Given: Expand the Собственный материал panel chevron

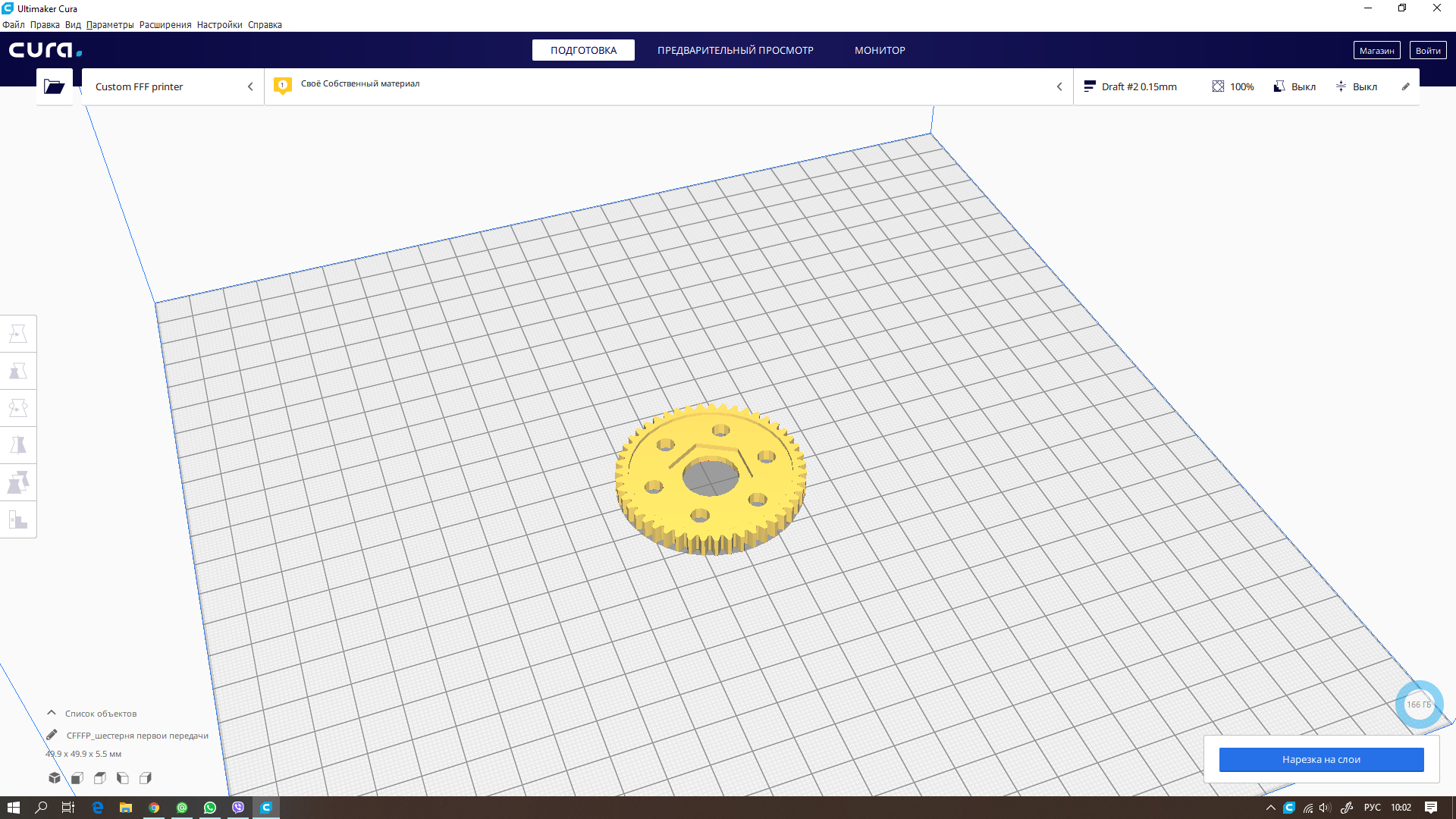Looking at the screenshot, I should coord(1059,86).
